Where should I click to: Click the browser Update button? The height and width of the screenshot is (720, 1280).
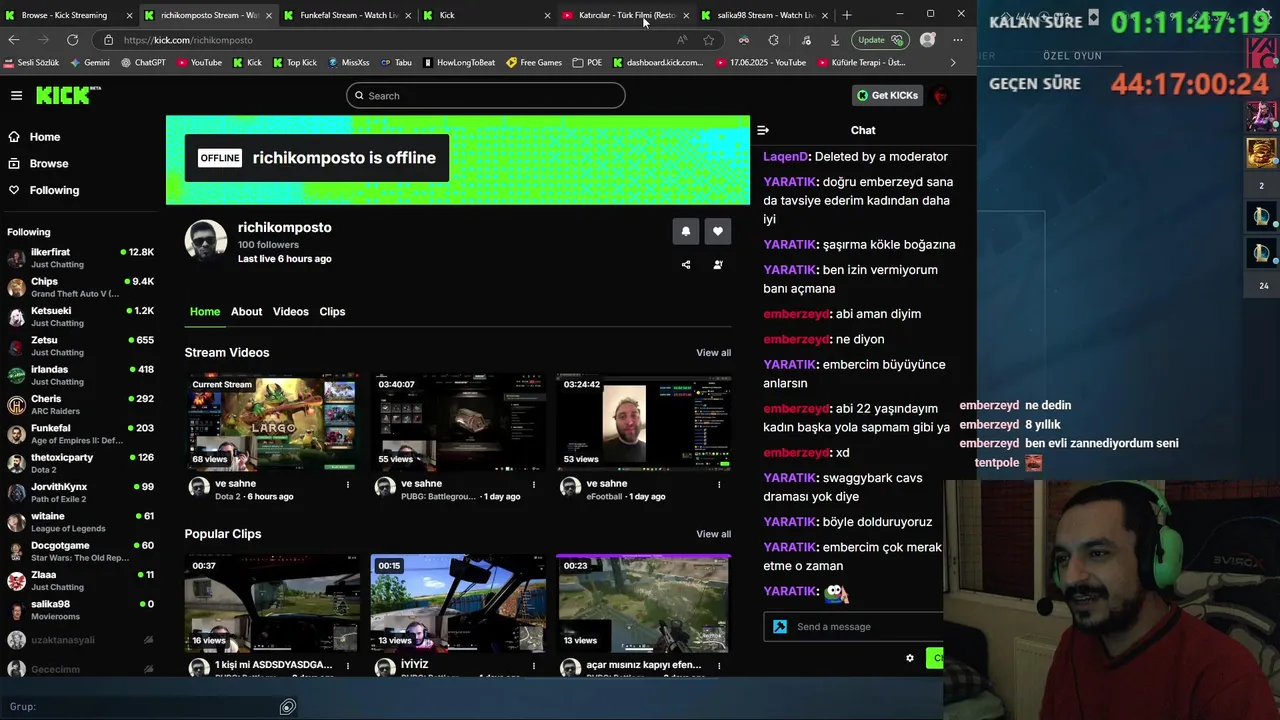(880, 40)
